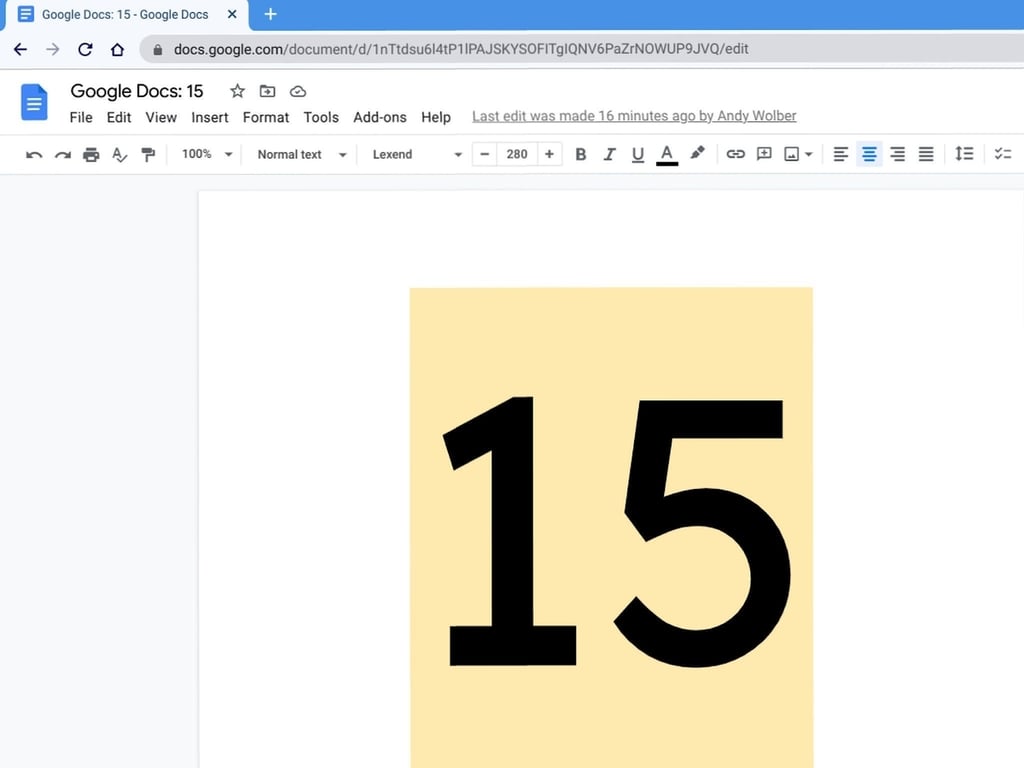Open the Normal text style dropdown
This screenshot has width=1024, height=768.
302,155
